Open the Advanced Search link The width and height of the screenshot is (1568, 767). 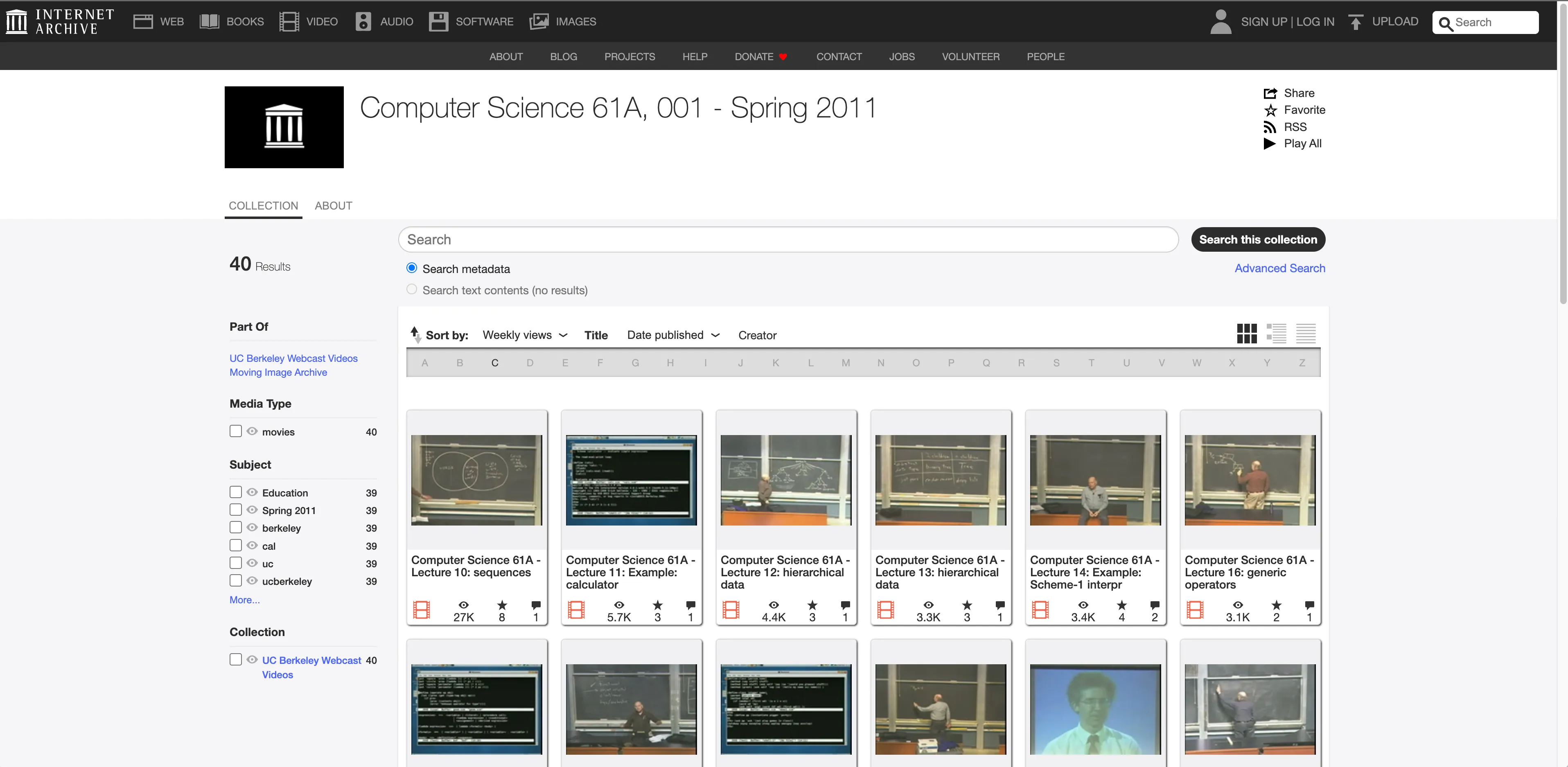pos(1279,268)
